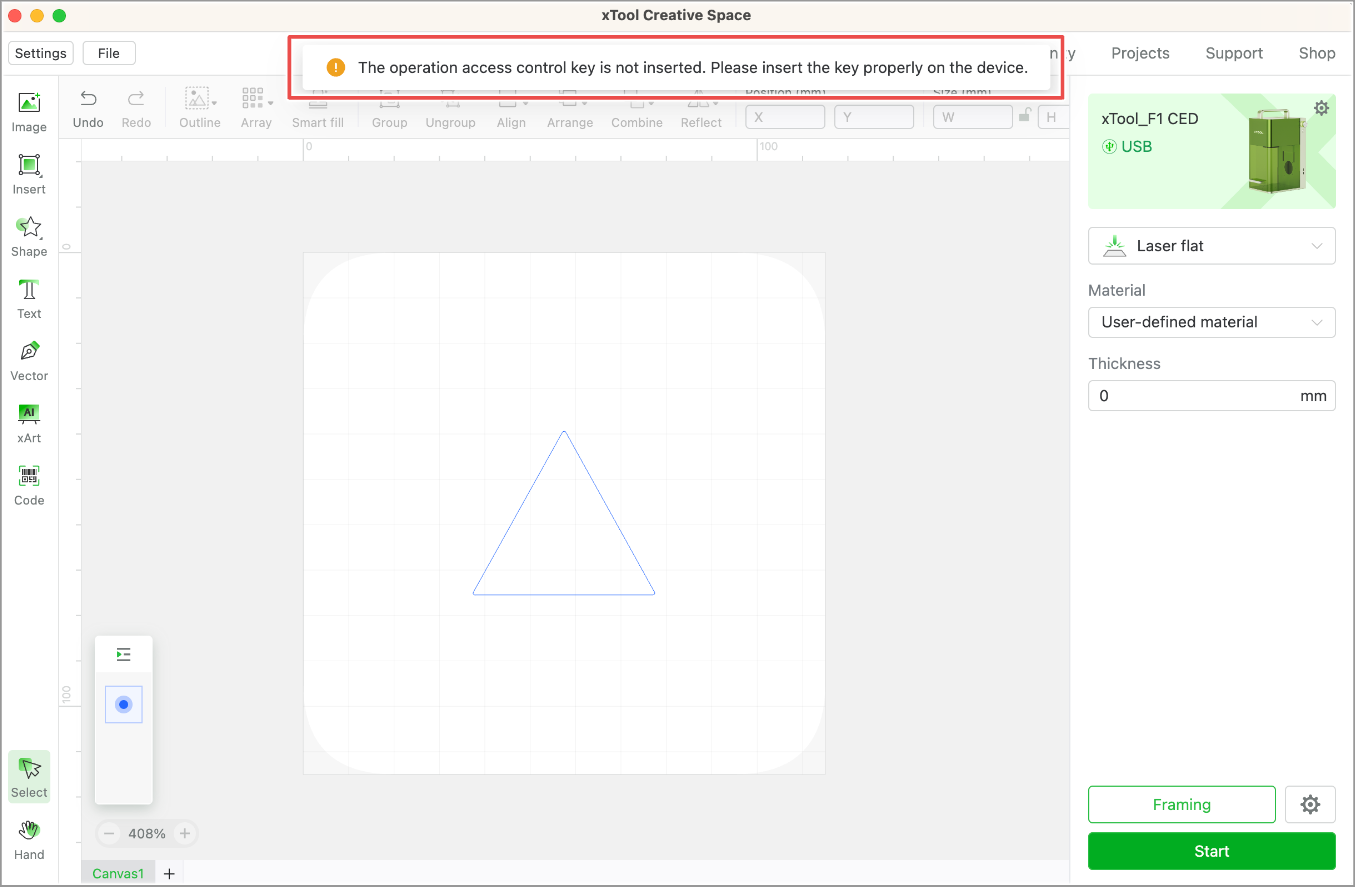Open the Outline tool

200,108
